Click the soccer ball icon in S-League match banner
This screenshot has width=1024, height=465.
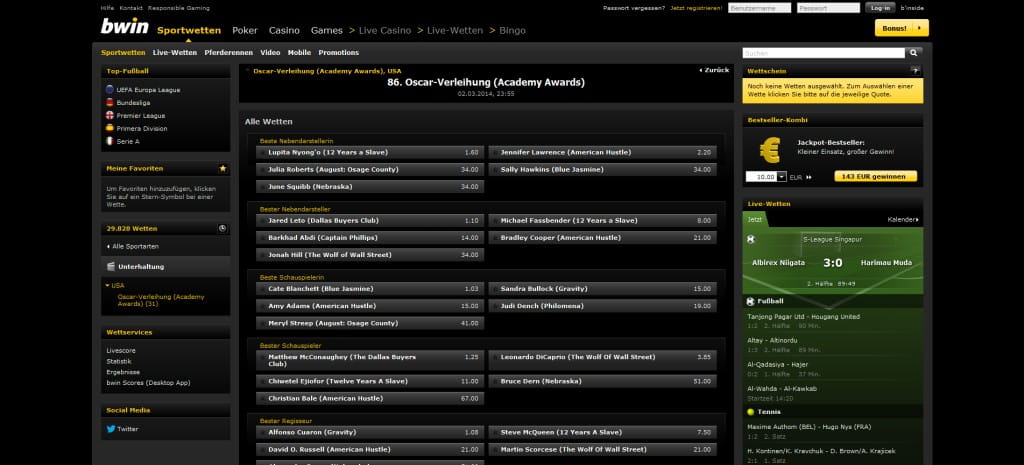point(750,240)
